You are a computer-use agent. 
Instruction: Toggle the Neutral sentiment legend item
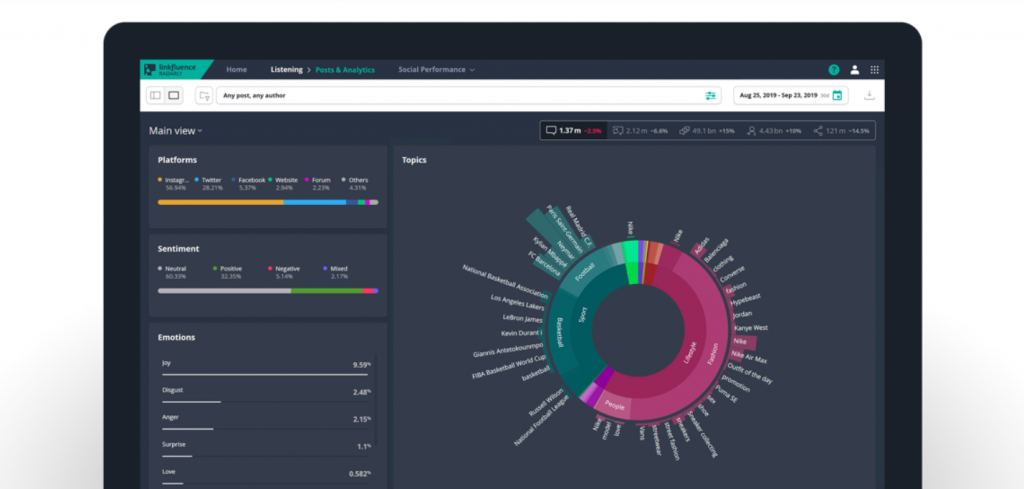pyautogui.click(x=172, y=272)
